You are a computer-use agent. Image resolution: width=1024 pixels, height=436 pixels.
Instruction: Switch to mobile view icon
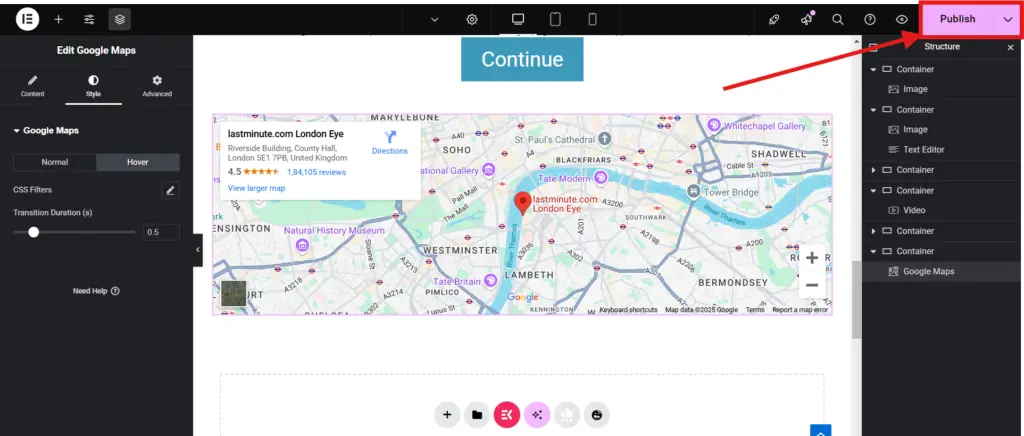tap(592, 20)
